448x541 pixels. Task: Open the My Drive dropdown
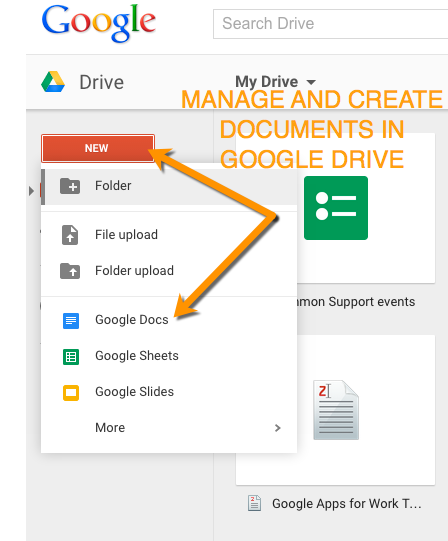pyautogui.click(x=275, y=82)
